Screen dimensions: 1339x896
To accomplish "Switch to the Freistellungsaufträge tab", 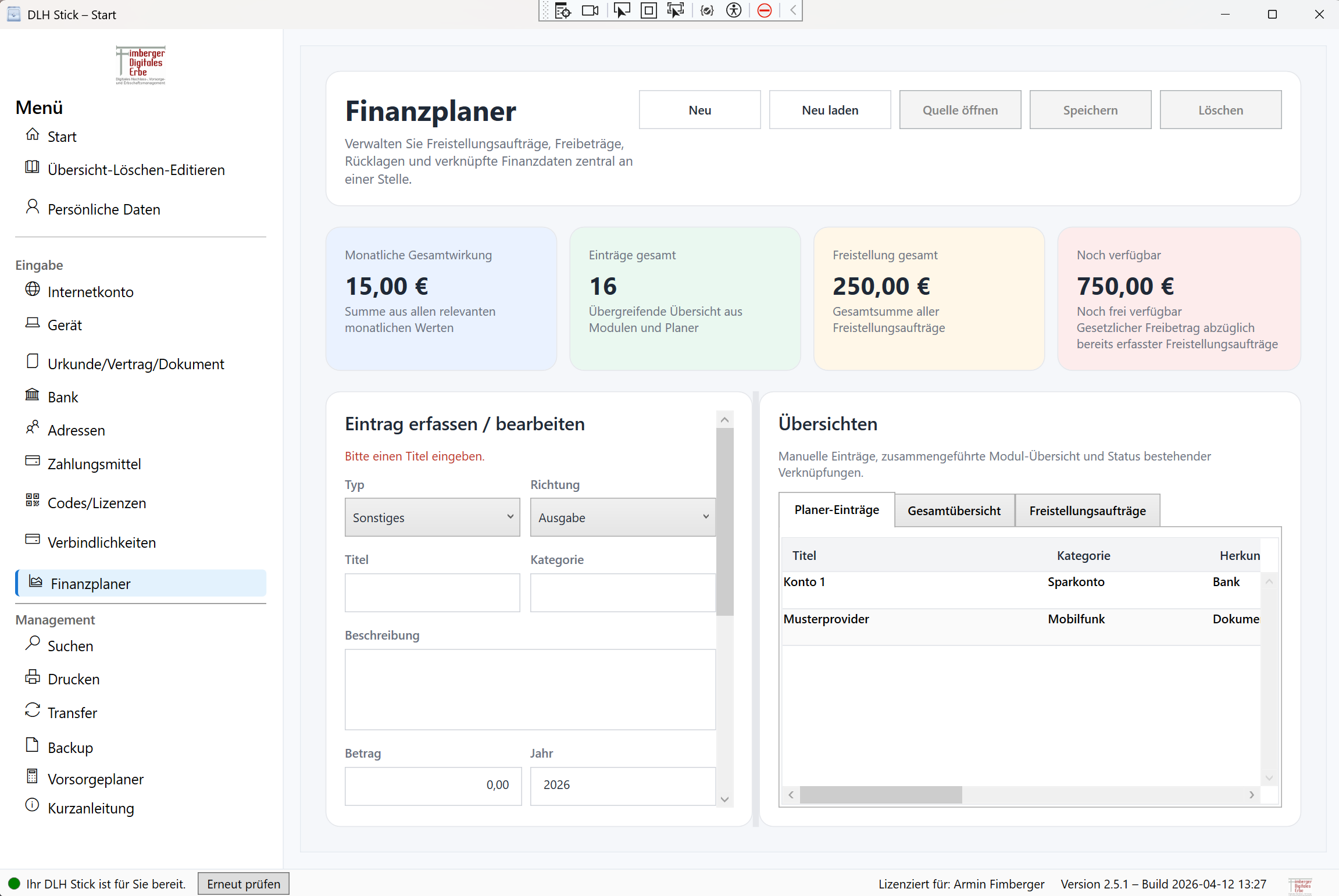I will [x=1087, y=510].
